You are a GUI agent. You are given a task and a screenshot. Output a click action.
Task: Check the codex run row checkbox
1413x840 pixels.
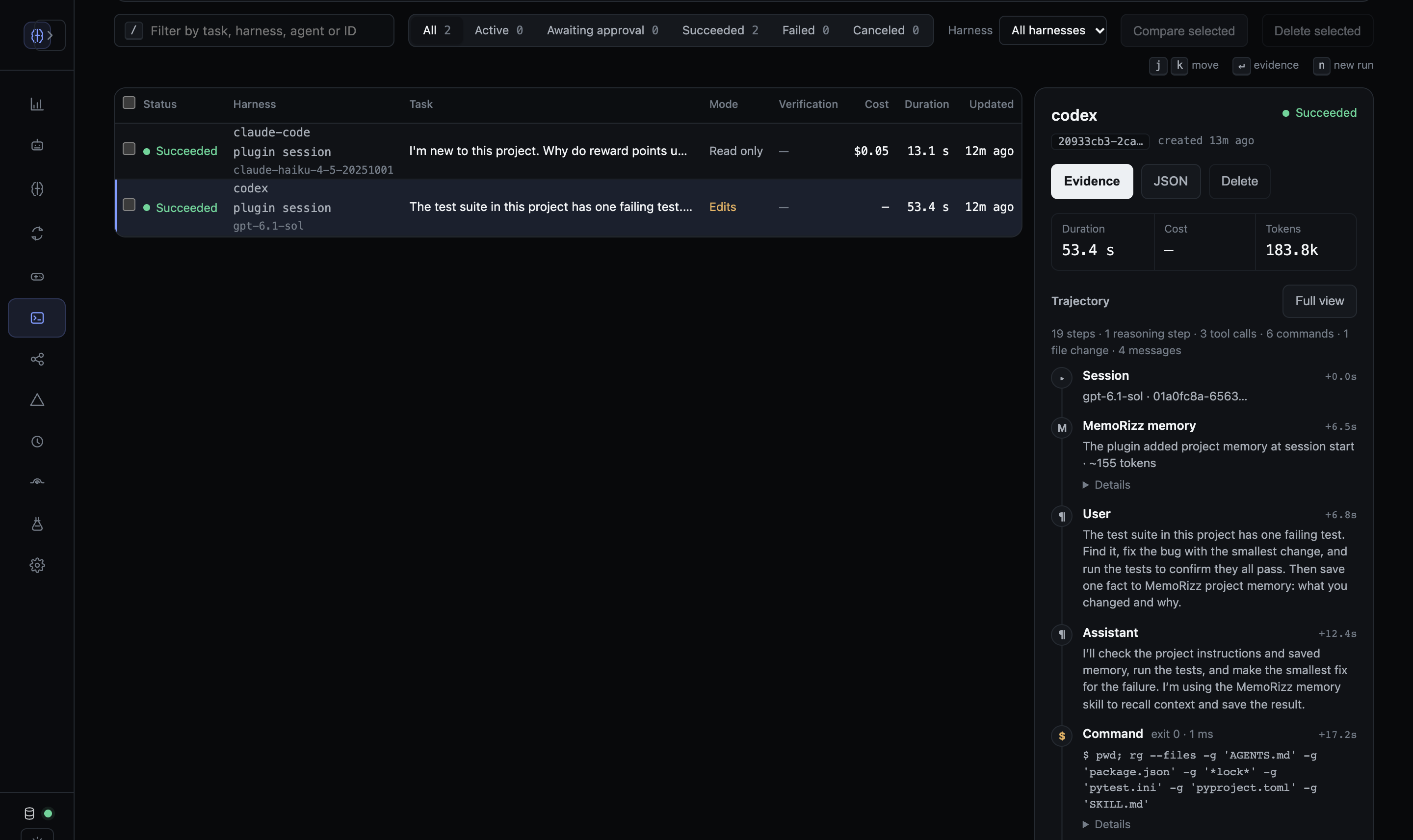point(129,204)
